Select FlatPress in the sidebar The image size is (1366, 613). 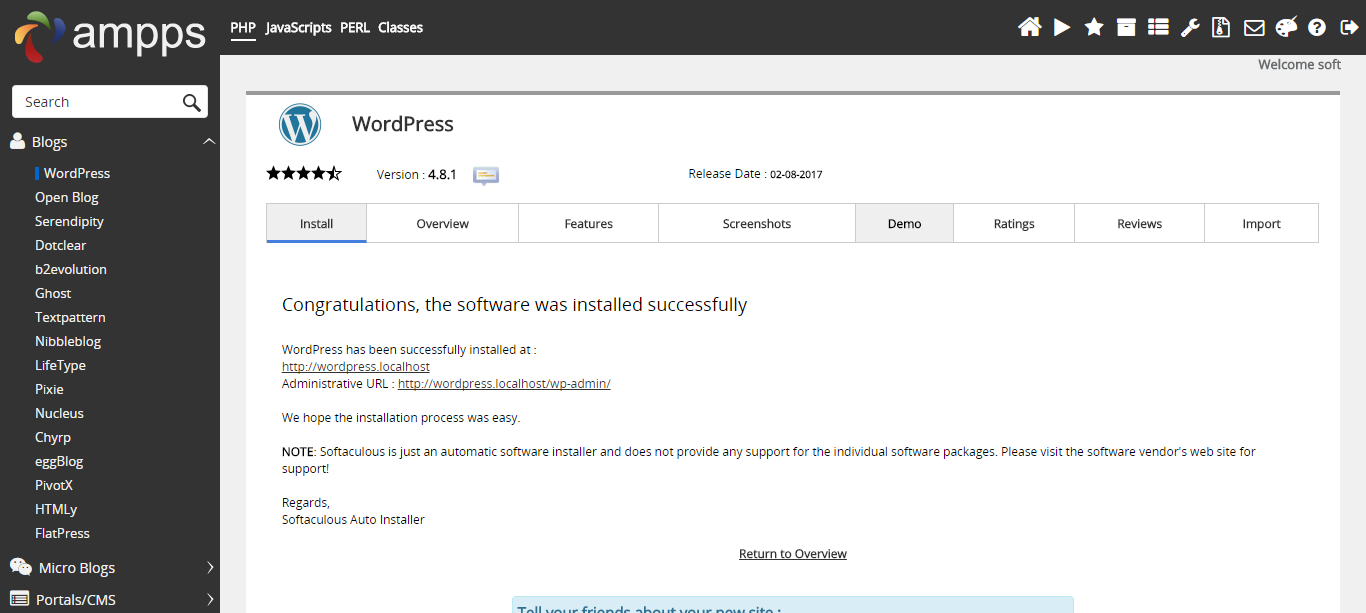[63, 533]
